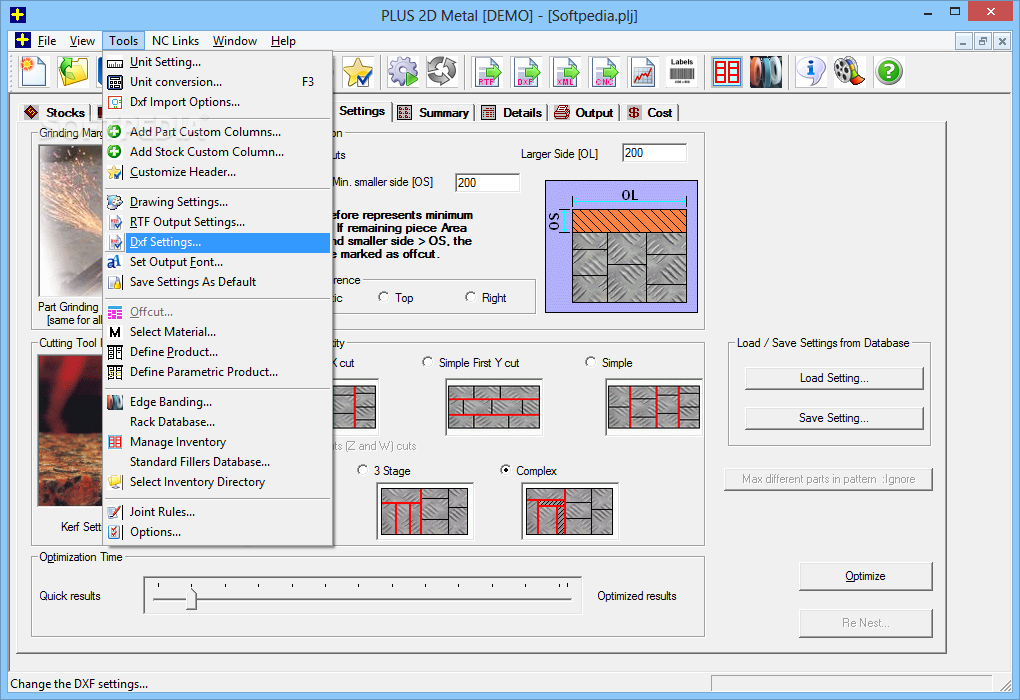Viewport: 1020px width, 700px height.
Task: Open Rack Database entry
Action: coord(217,422)
